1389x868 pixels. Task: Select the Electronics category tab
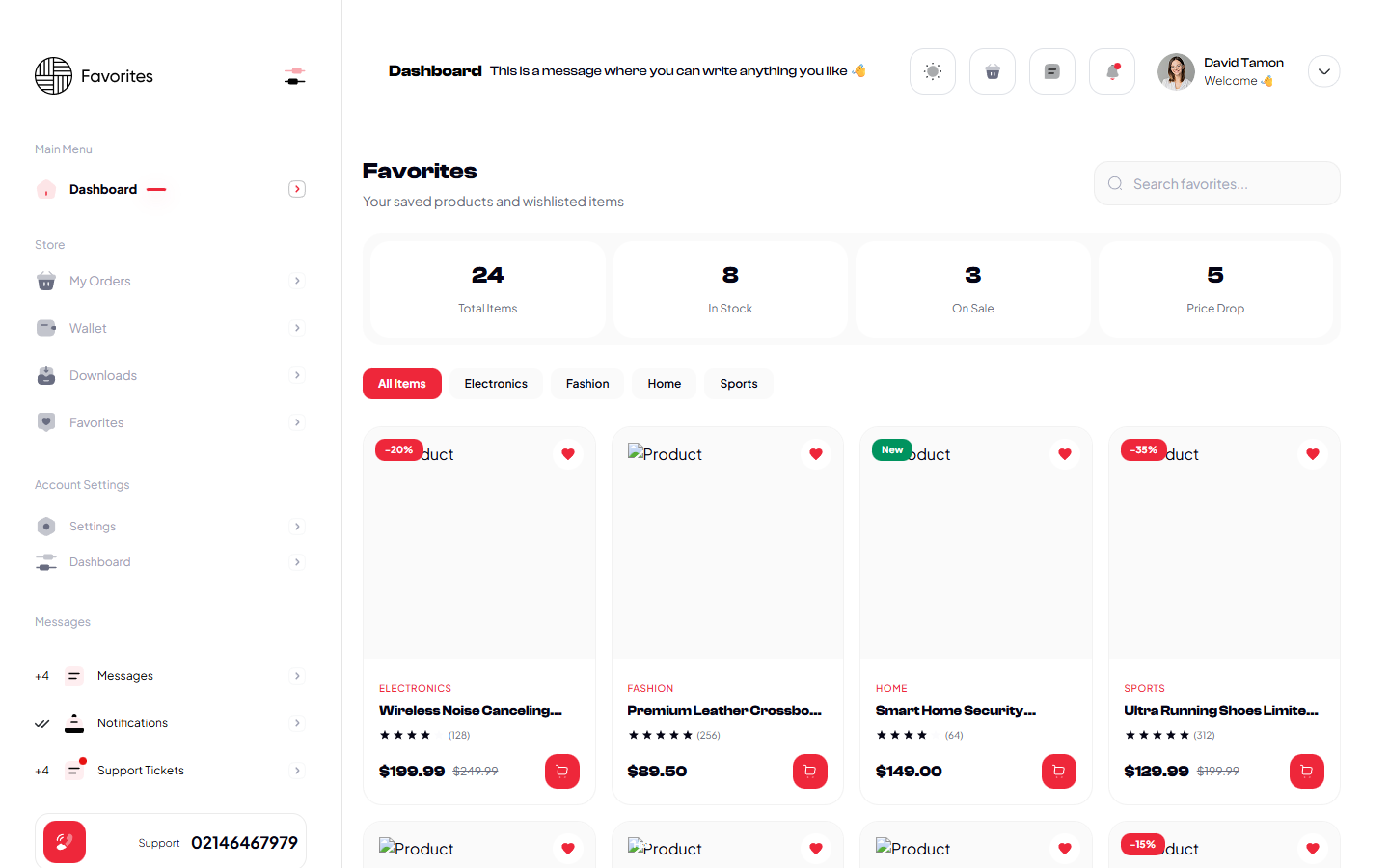pyautogui.click(x=496, y=384)
